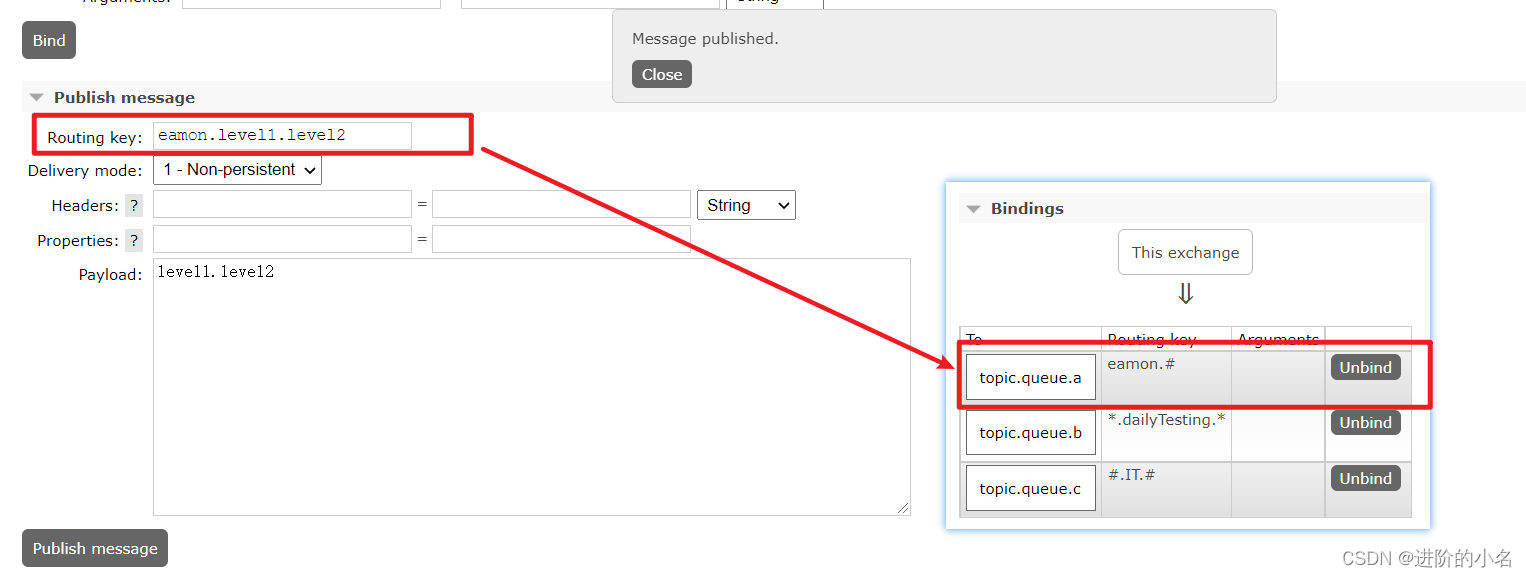The height and width of the screenshot is (577, 1526).
Task: Click inside the Payload text area
Action: 531,387
